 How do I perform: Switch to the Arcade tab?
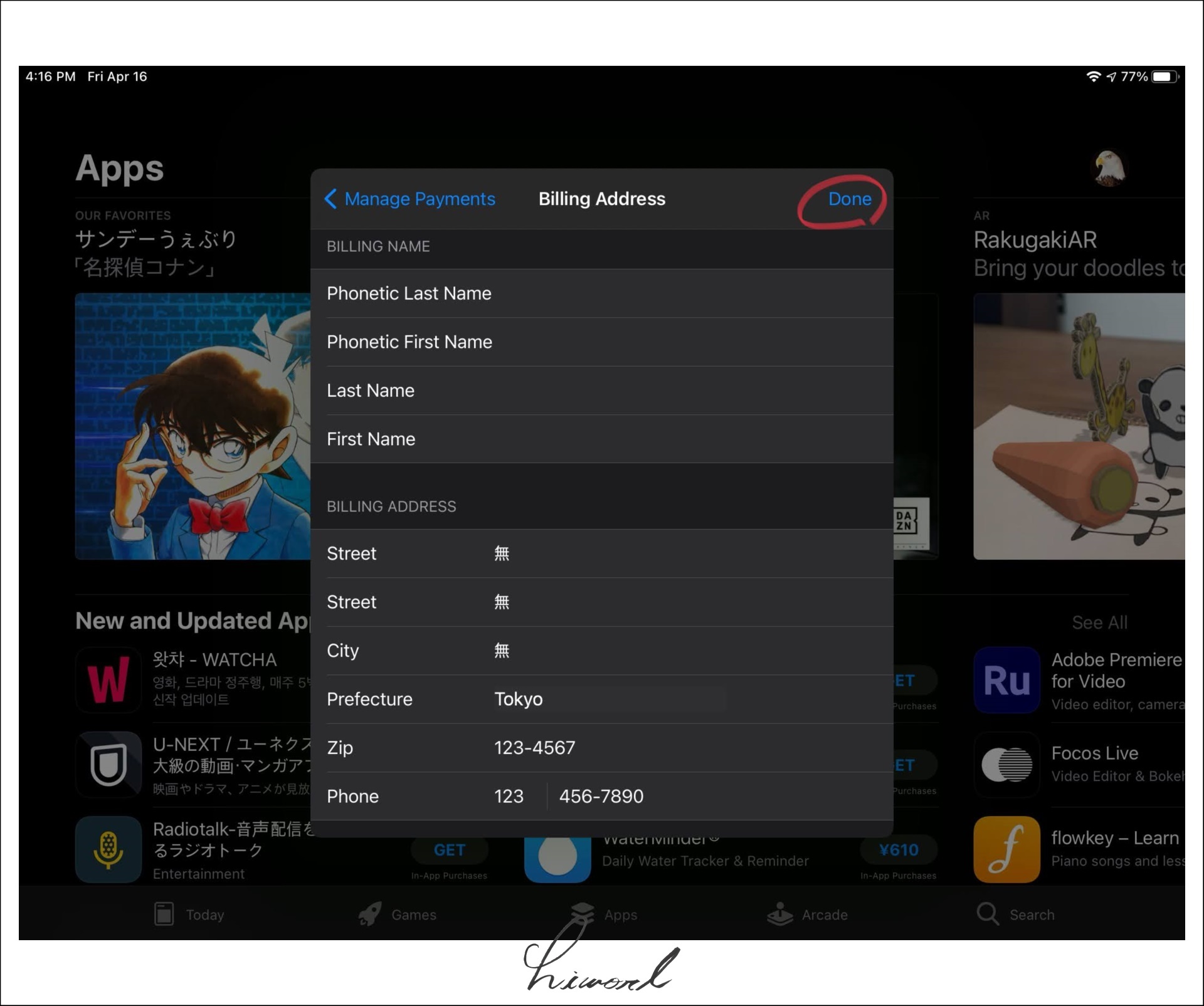click(808, 914)
